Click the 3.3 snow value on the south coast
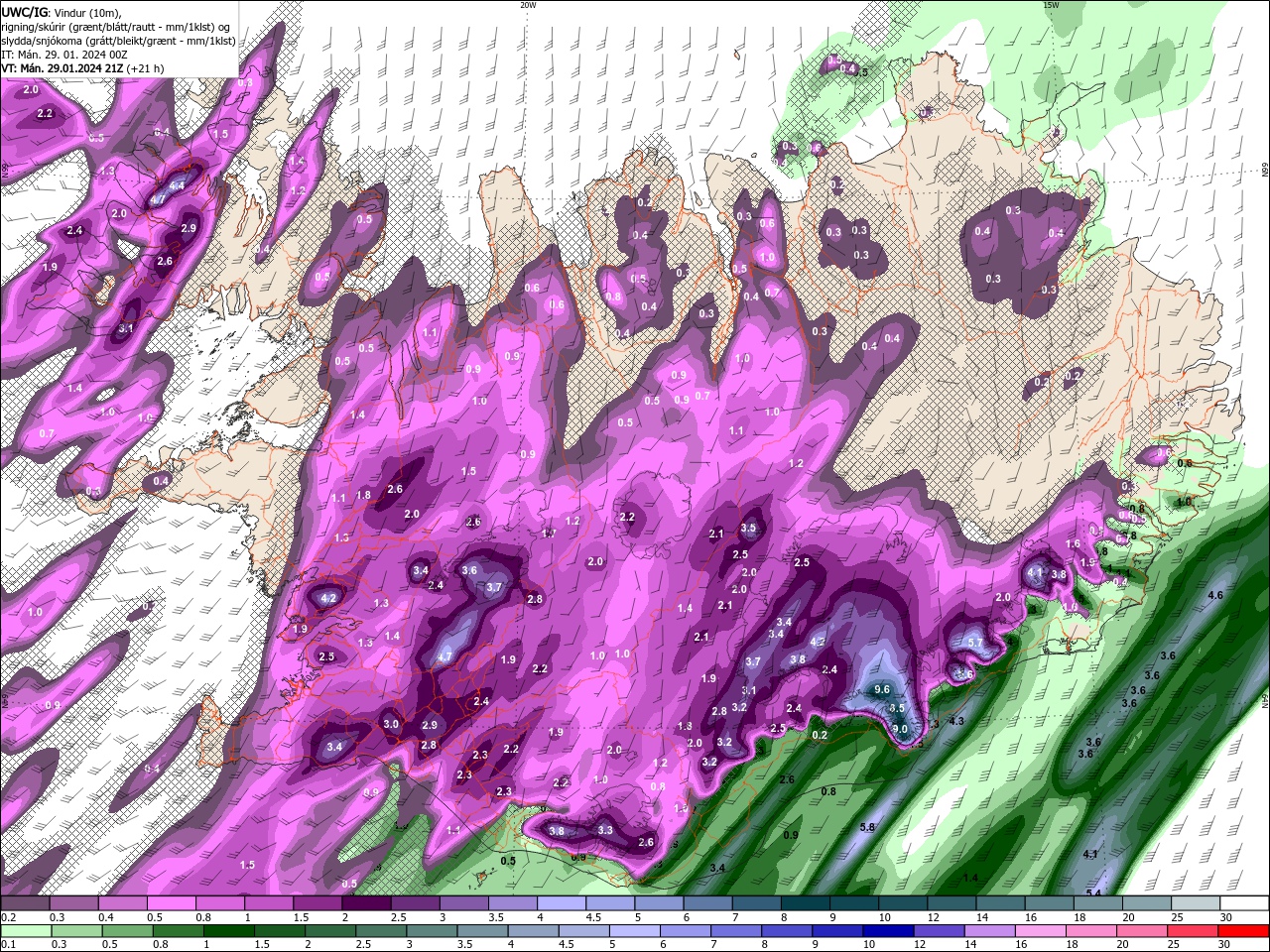This screenshot has width=1270, height=952. pos(605,830)
